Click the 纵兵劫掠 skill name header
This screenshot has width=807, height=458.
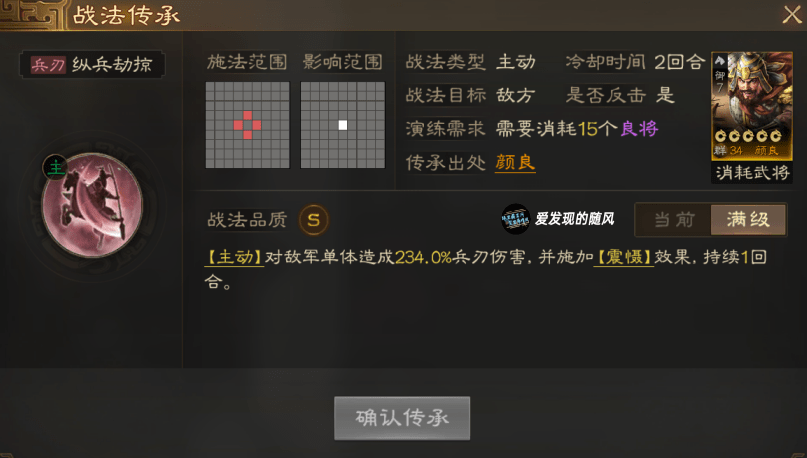point(112,65)
